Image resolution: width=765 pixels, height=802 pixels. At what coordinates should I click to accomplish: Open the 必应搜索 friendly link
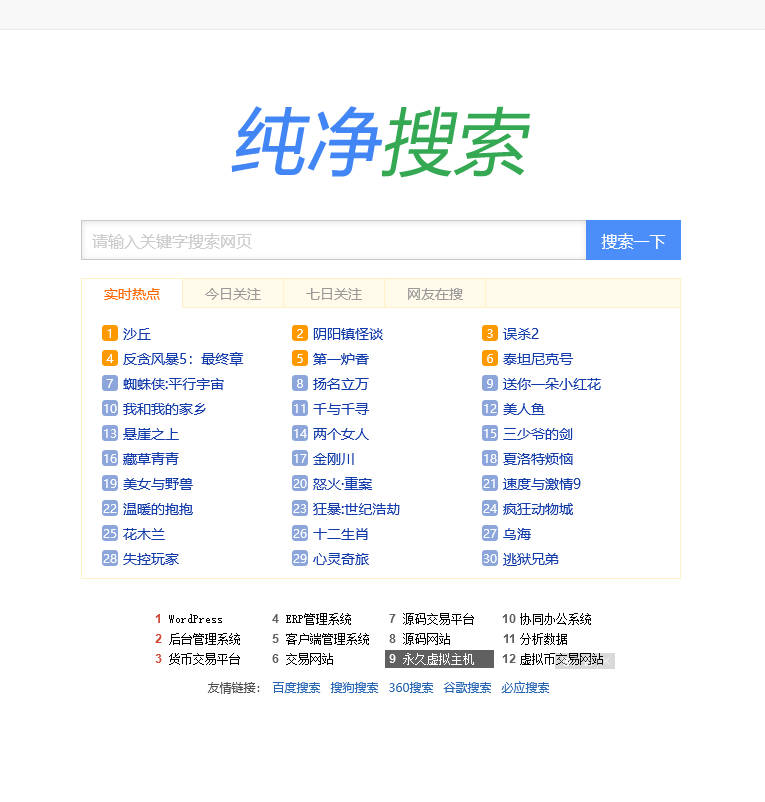click(525, 688)
